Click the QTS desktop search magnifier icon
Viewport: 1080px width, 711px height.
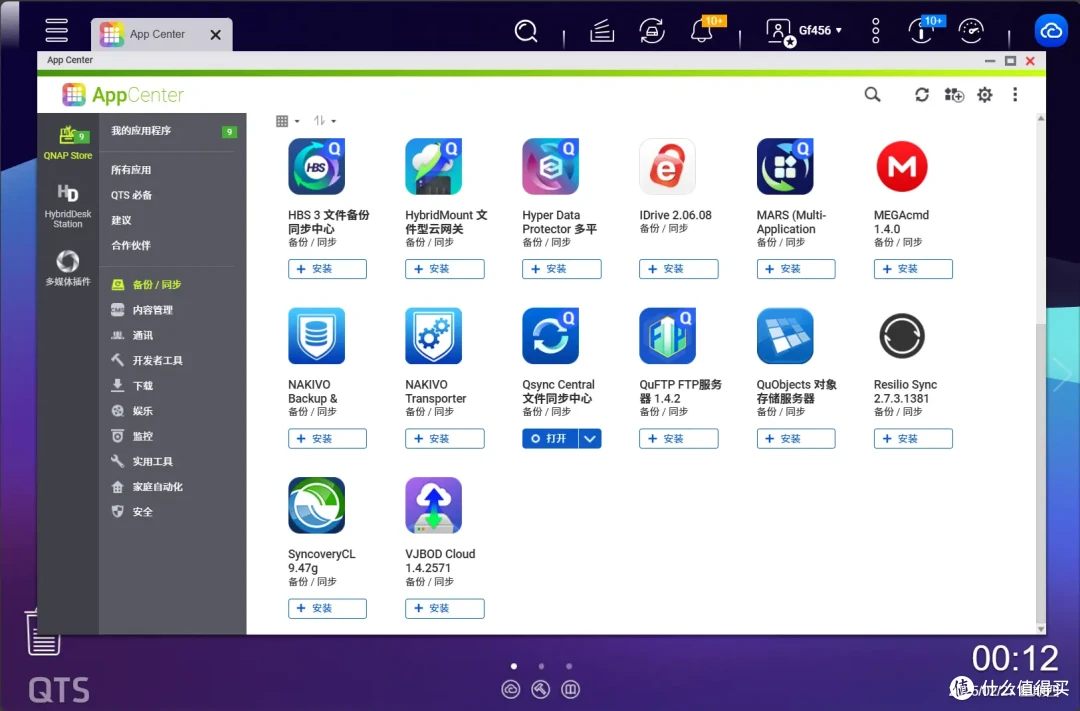pos(526,31)
